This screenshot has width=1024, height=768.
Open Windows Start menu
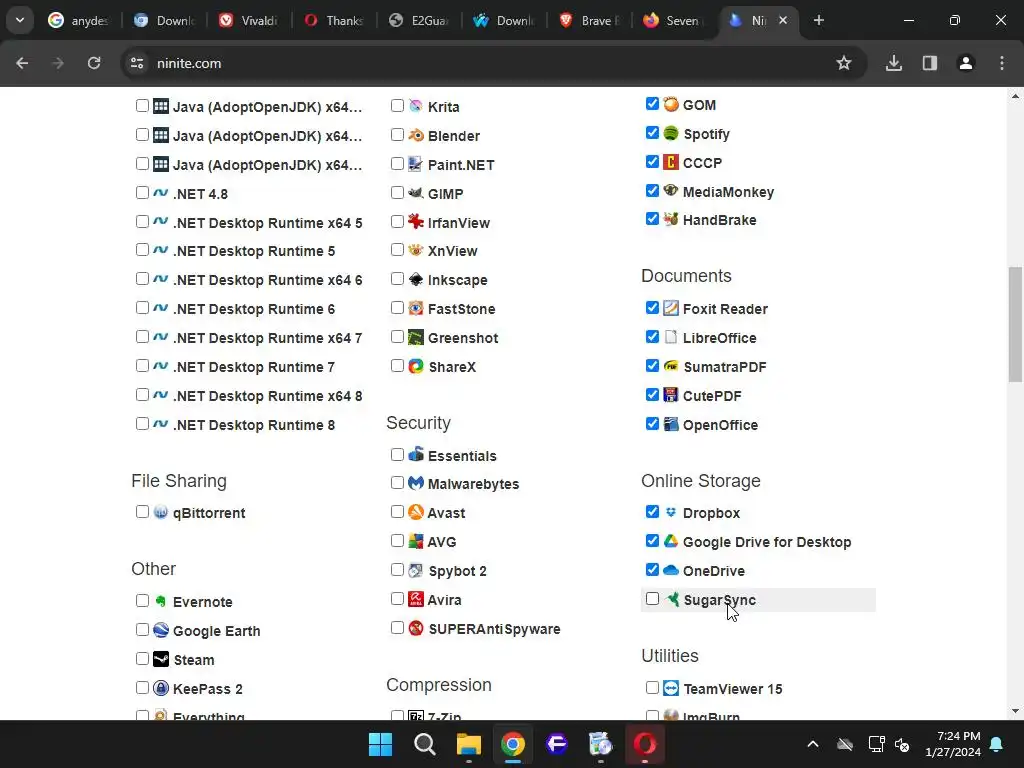tap(380, 744)
